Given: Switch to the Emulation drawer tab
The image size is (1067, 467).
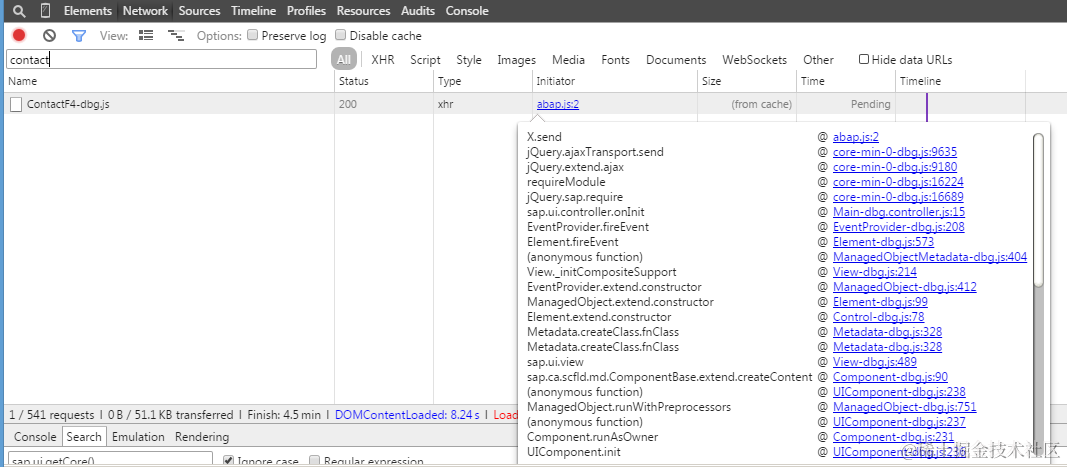Looking at the screenshot, I should pyautogui.click(x=138, y=436).
